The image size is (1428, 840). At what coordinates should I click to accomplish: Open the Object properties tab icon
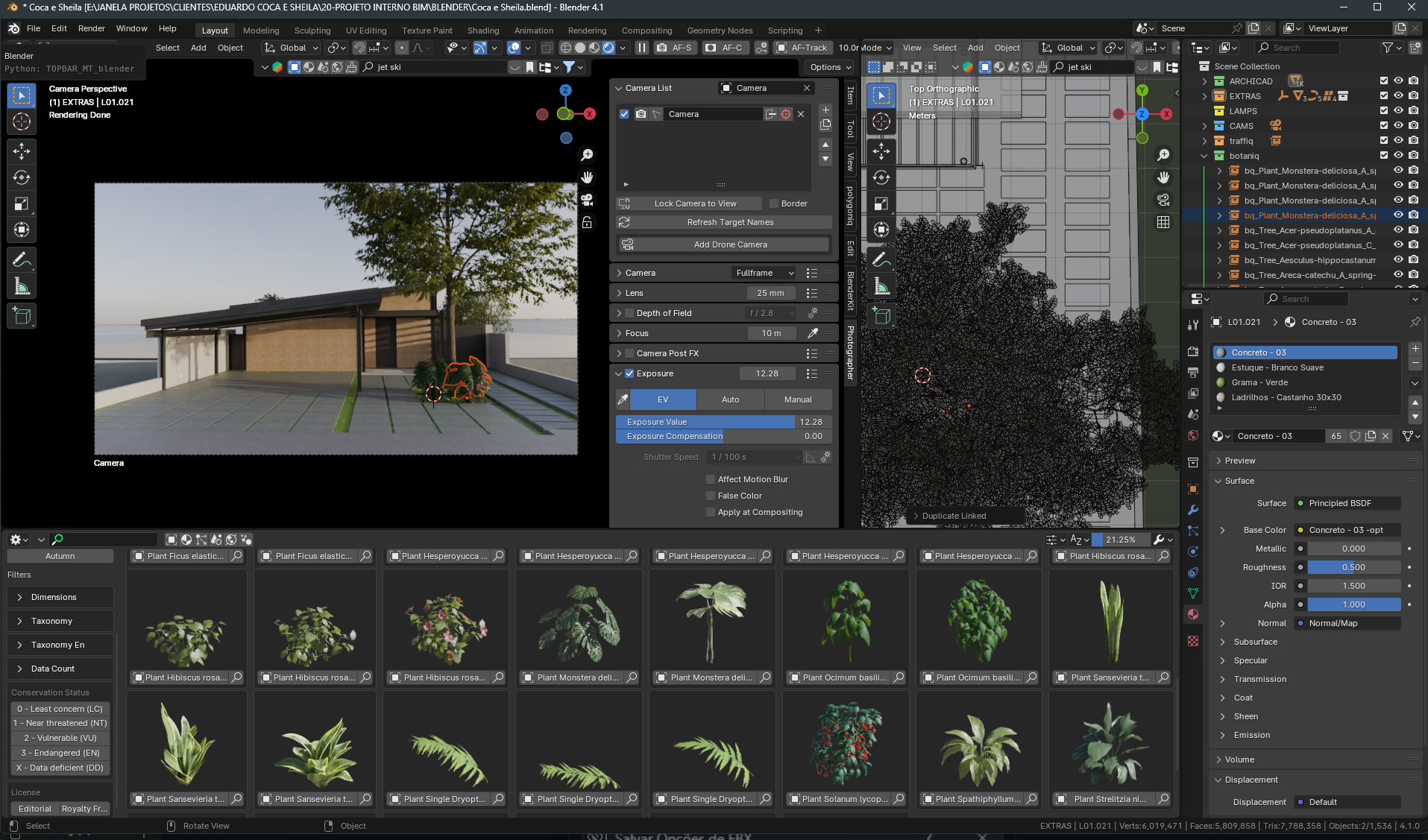point(1193,489)
